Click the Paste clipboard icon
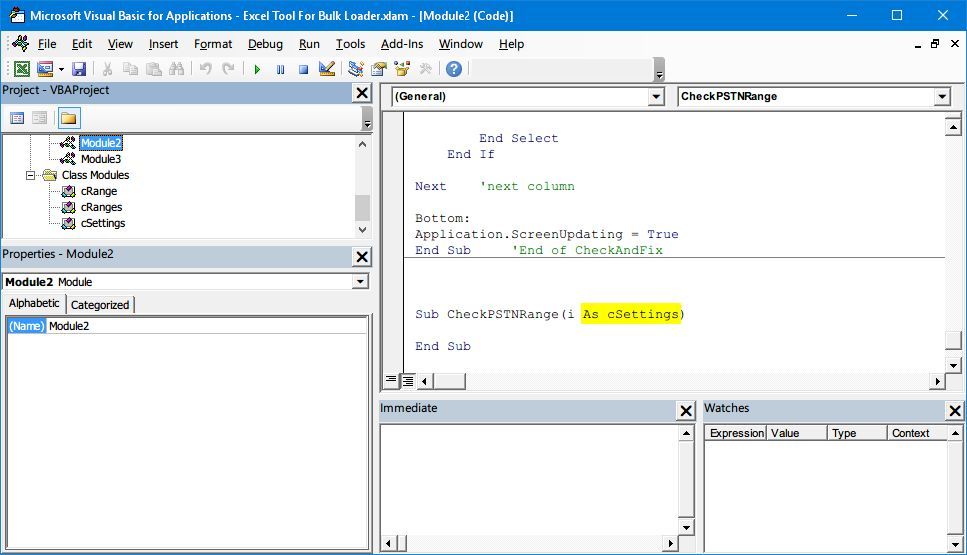 click(x=154, y=68)
